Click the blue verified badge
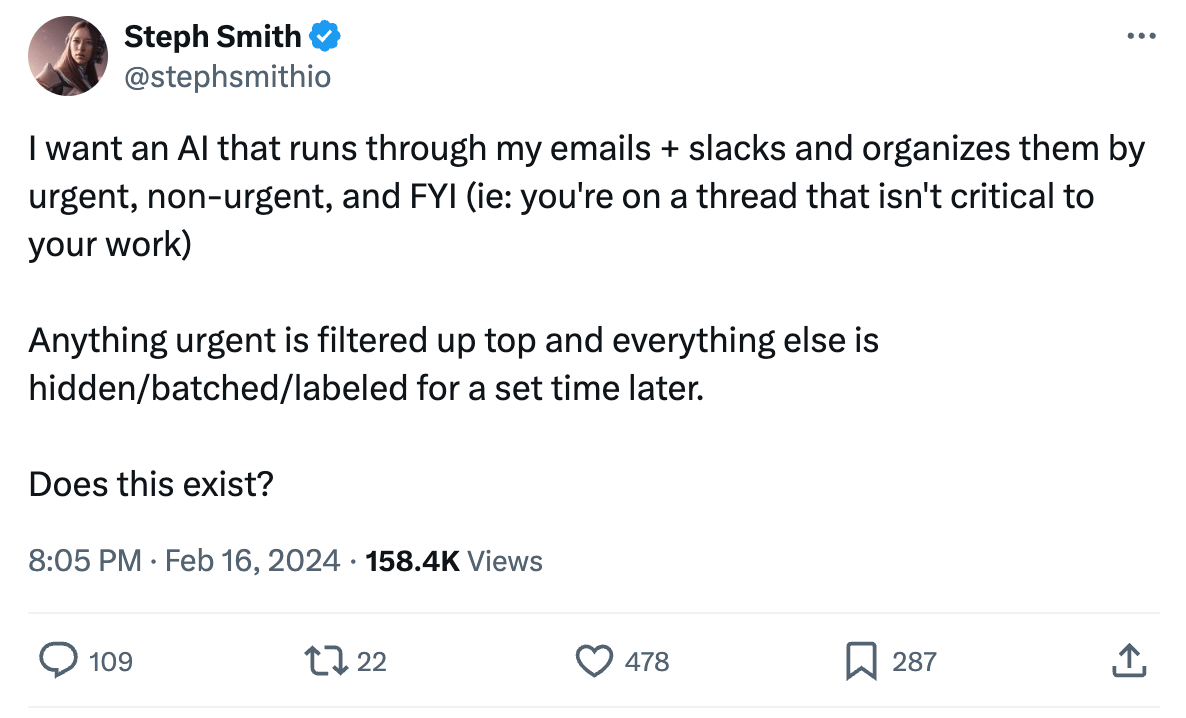Screen dimensions: 1186x718 pyautogui.click(x=326, y=38)
